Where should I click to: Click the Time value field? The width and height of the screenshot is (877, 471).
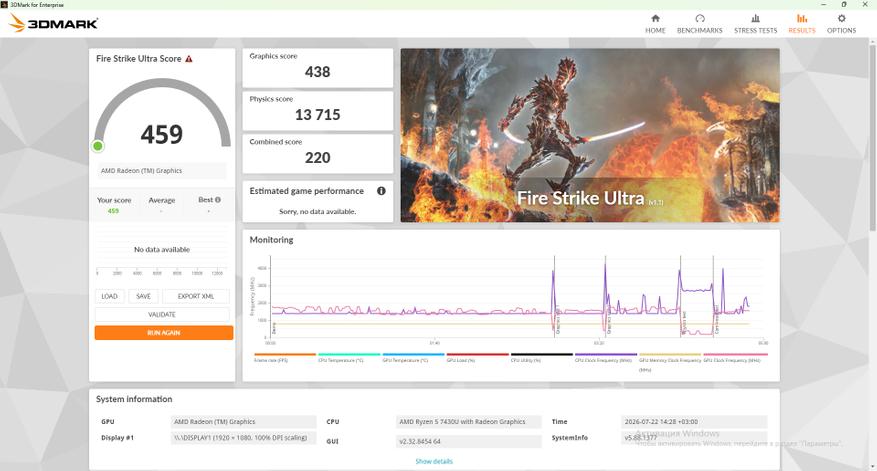pyautogui.click(x=694, y=422)
